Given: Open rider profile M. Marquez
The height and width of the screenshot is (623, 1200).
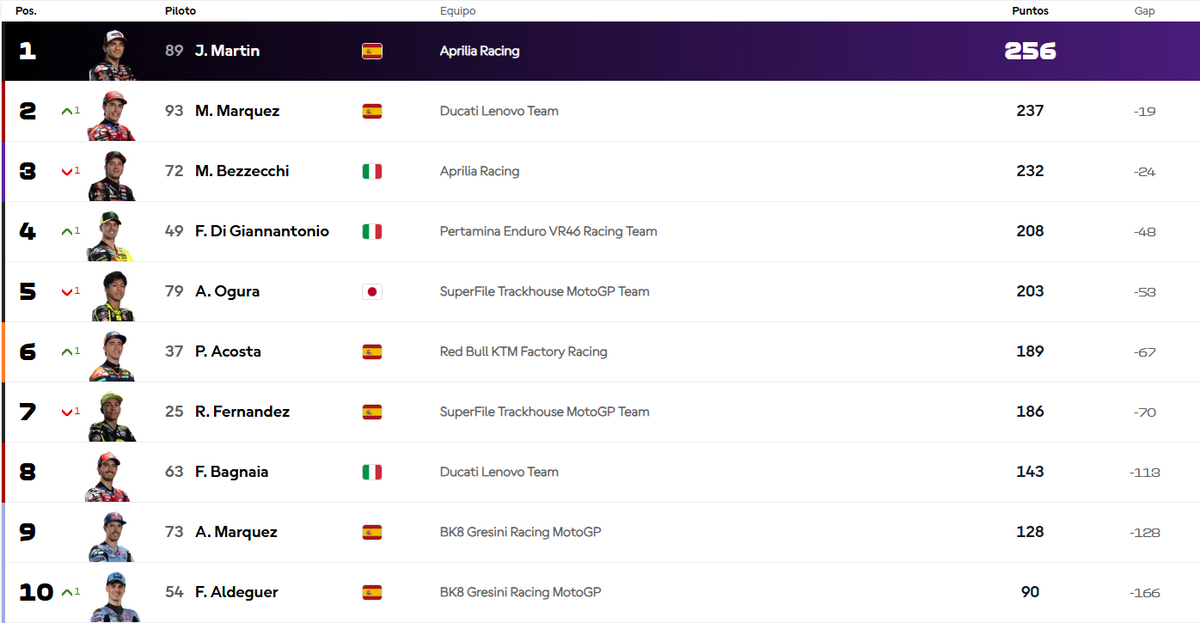Looking at the screenshot, I should pos(237,111).
